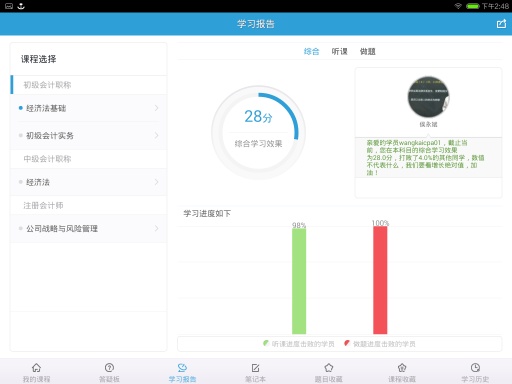This screenshot has height=384, width=512.
Task: Open 答疑板 question icon
Action: click(109, 368)
